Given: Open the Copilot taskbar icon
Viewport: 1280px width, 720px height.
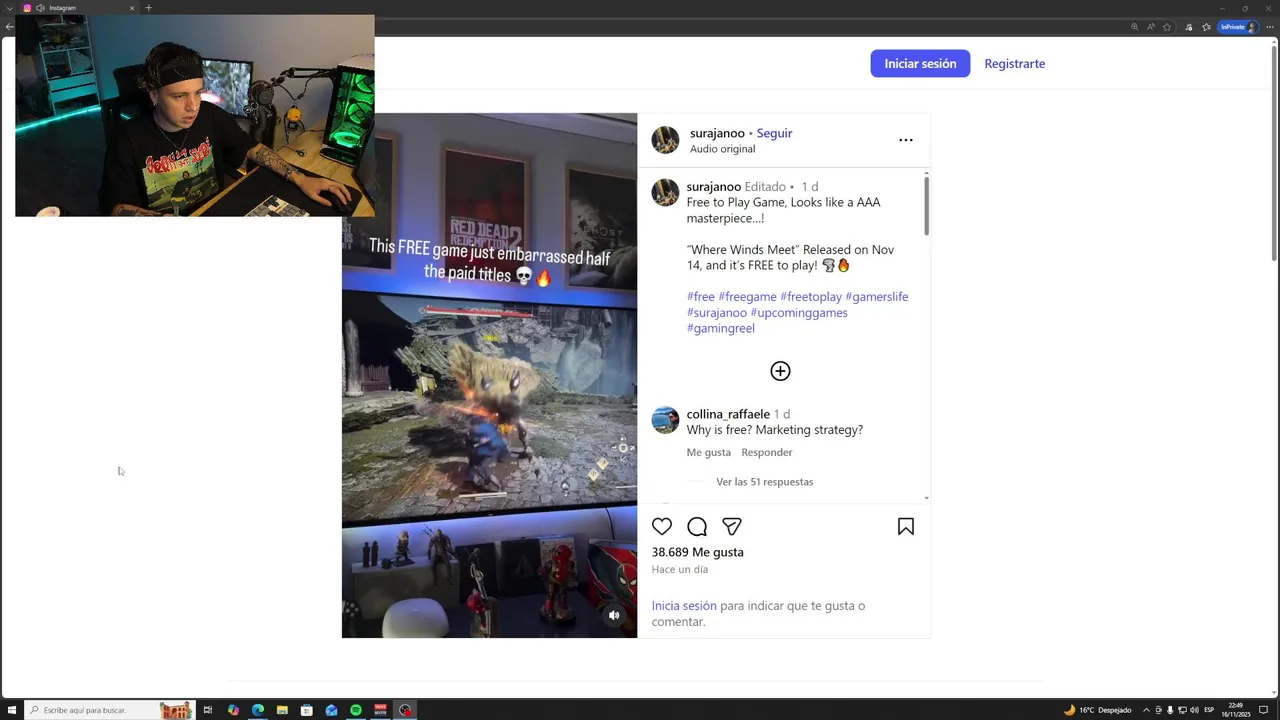Looking at the screenshot, I should 233,710.
